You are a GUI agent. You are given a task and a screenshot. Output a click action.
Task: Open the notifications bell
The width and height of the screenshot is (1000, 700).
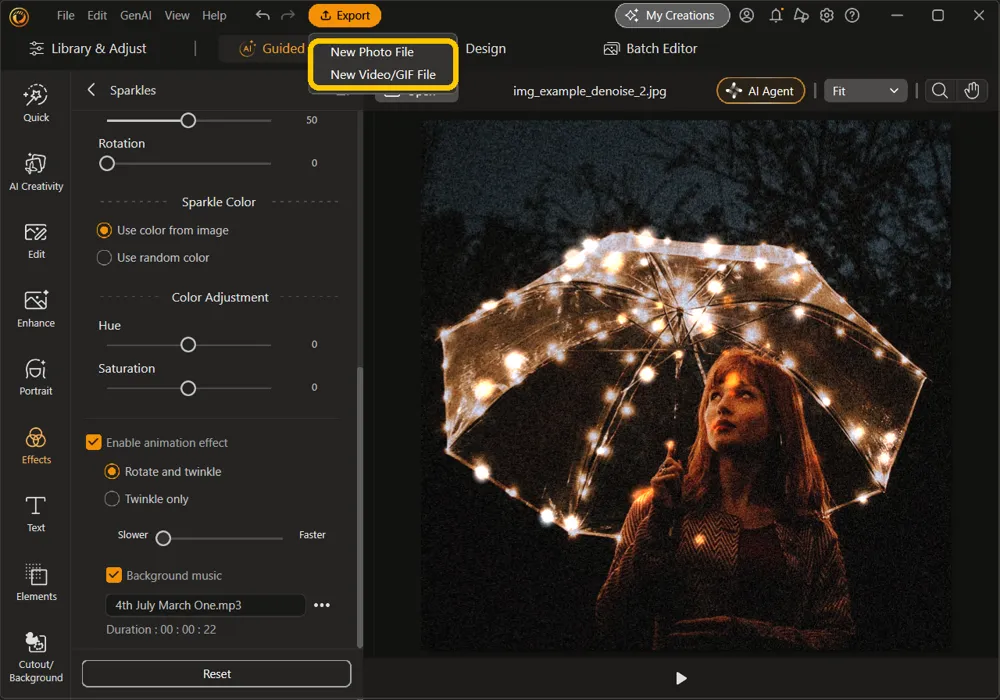pyautogui.click(x=776, y=15)
